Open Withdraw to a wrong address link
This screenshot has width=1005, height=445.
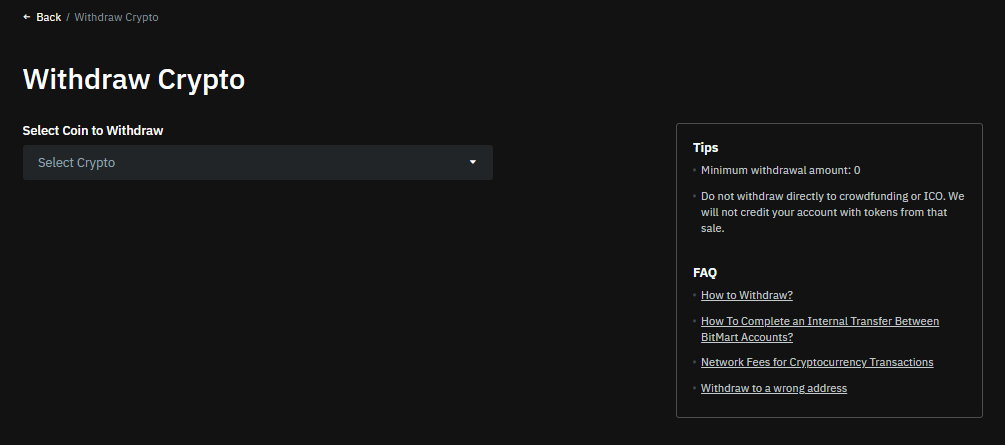pyautogui.click(x=773, y=388)
